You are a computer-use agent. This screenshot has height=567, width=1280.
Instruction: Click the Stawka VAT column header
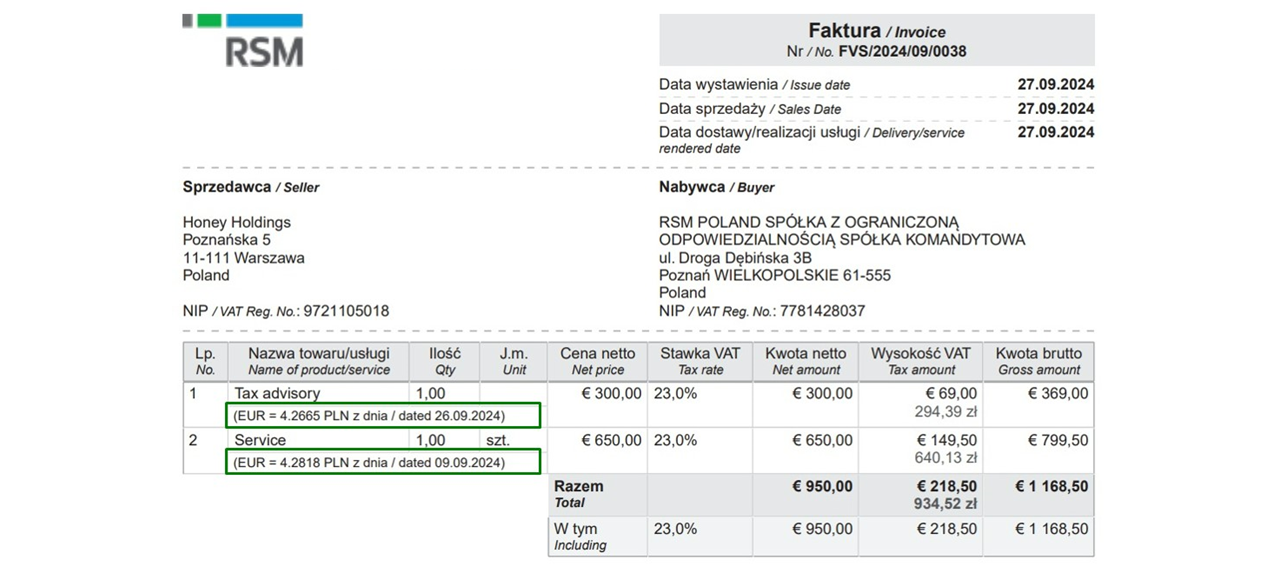pos(700,361)
